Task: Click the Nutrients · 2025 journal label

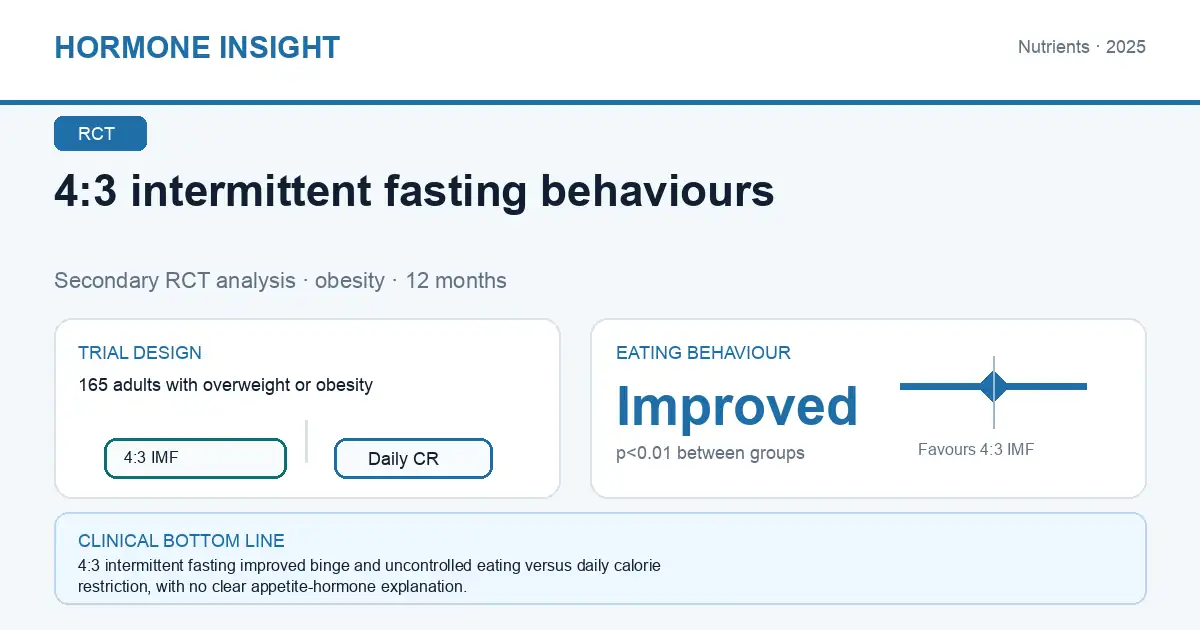Action: click(x=1082, y=47)
